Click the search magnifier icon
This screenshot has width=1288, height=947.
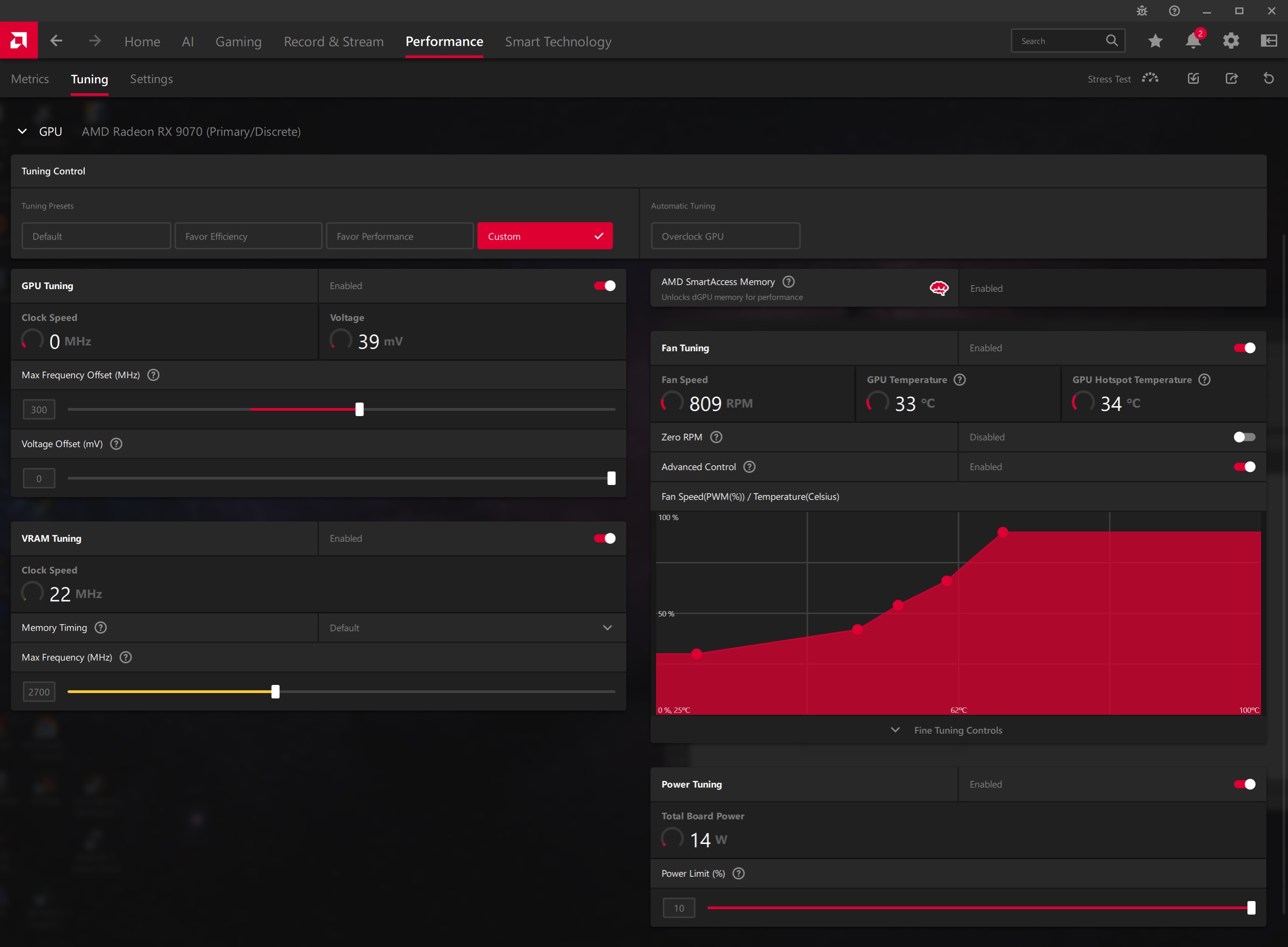[x=1111, y=41]
